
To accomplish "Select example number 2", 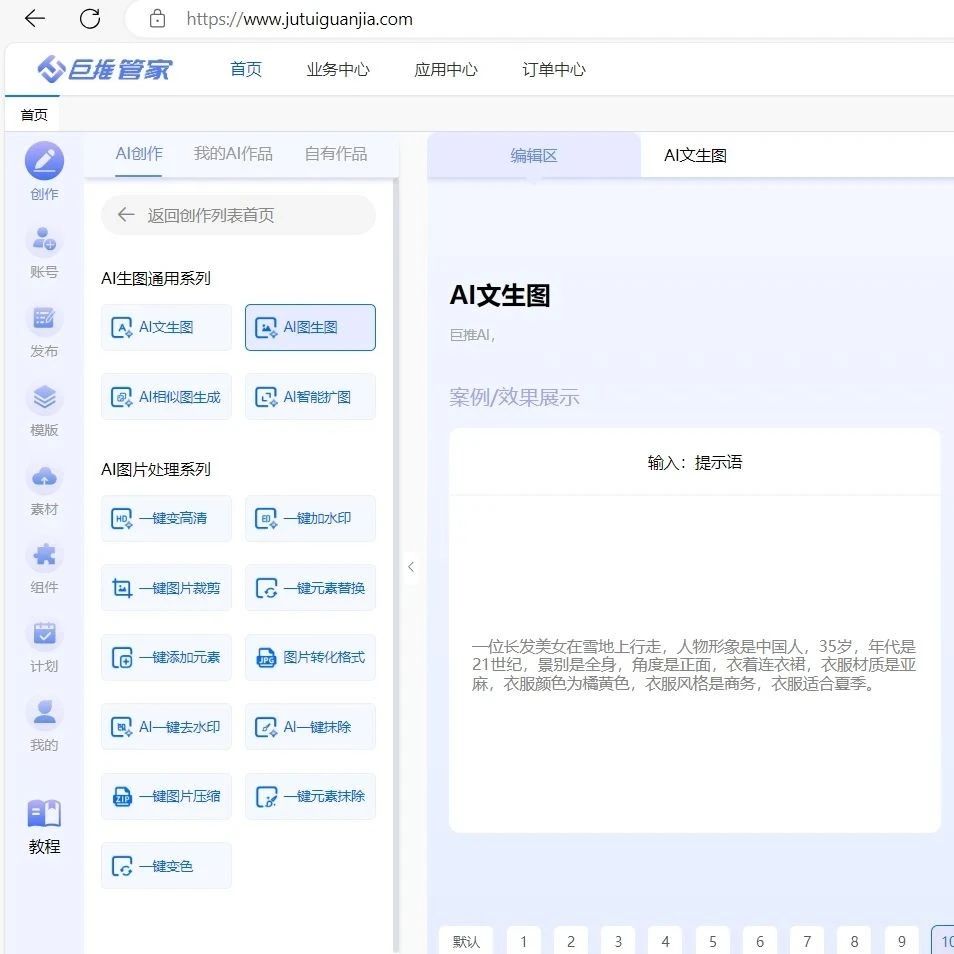I will click(571, 941).
